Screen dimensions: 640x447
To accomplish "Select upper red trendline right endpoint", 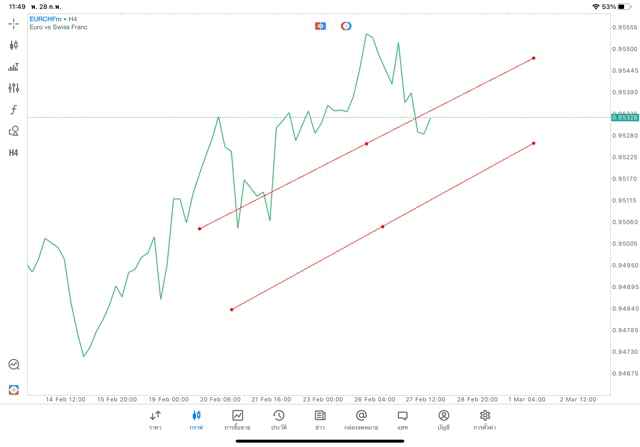I will (534, 58).
